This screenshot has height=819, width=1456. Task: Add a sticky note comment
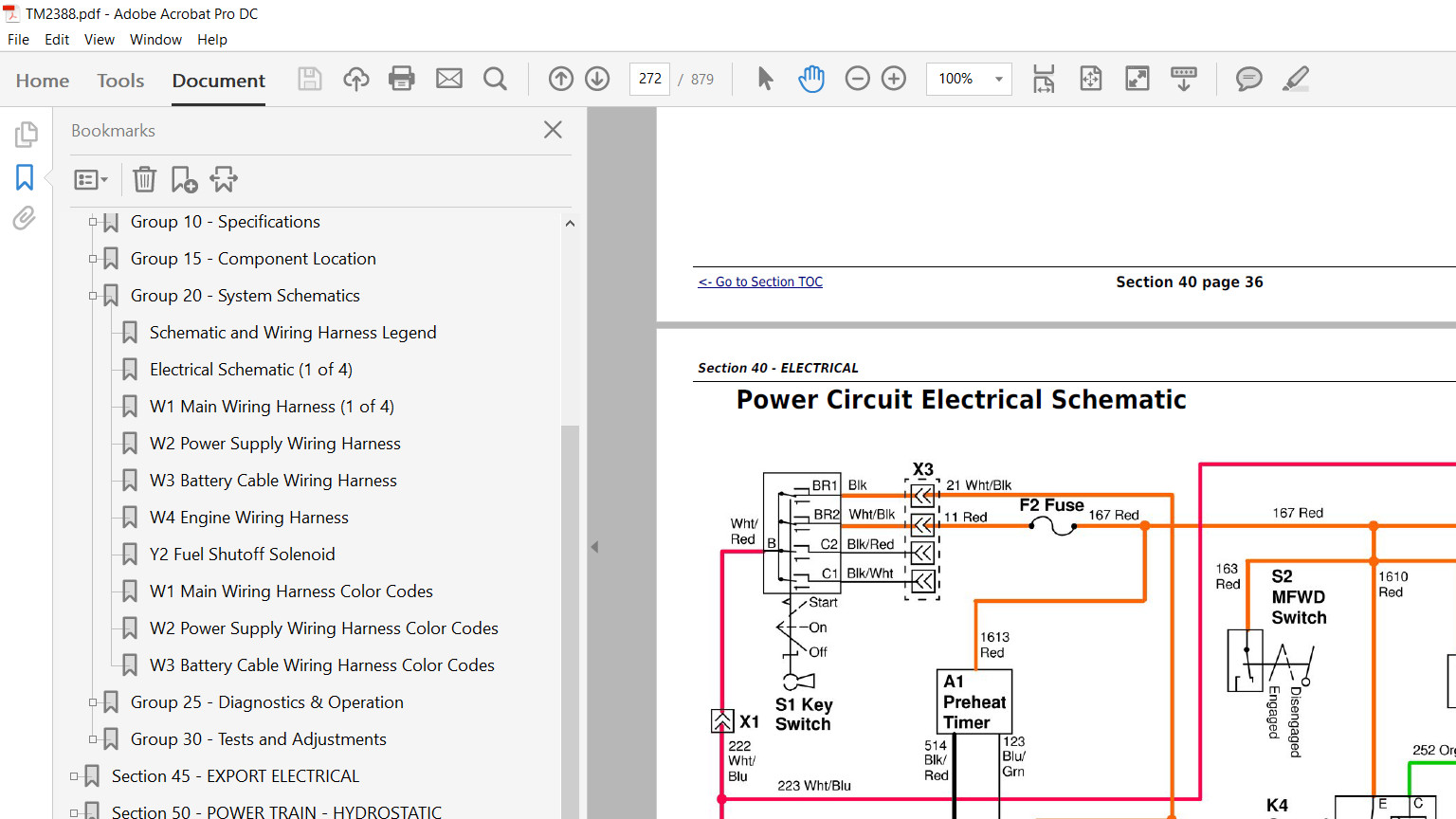coord(1249,79)
